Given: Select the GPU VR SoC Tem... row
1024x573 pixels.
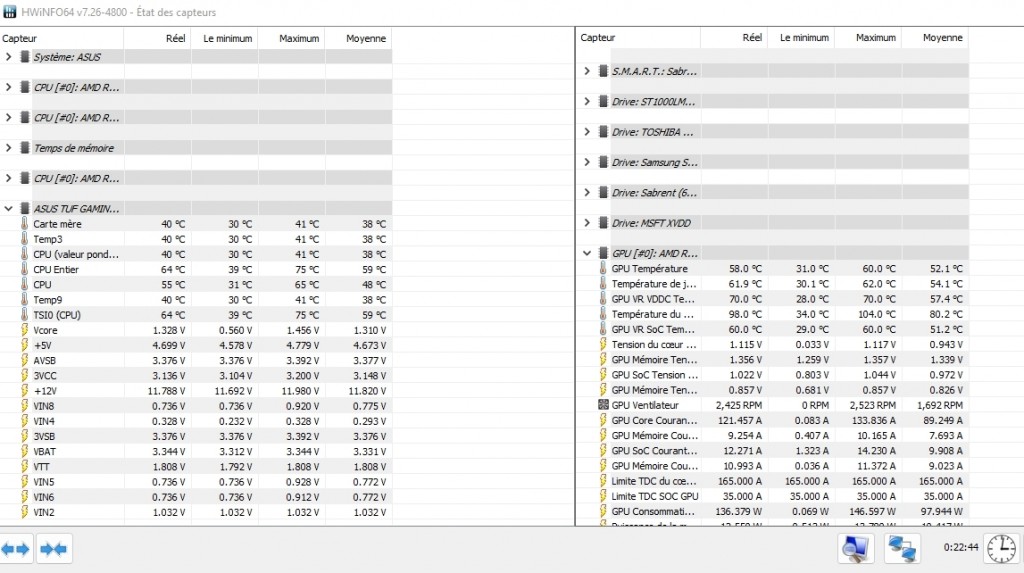Looking at the screenshot, I should point(773,329).
